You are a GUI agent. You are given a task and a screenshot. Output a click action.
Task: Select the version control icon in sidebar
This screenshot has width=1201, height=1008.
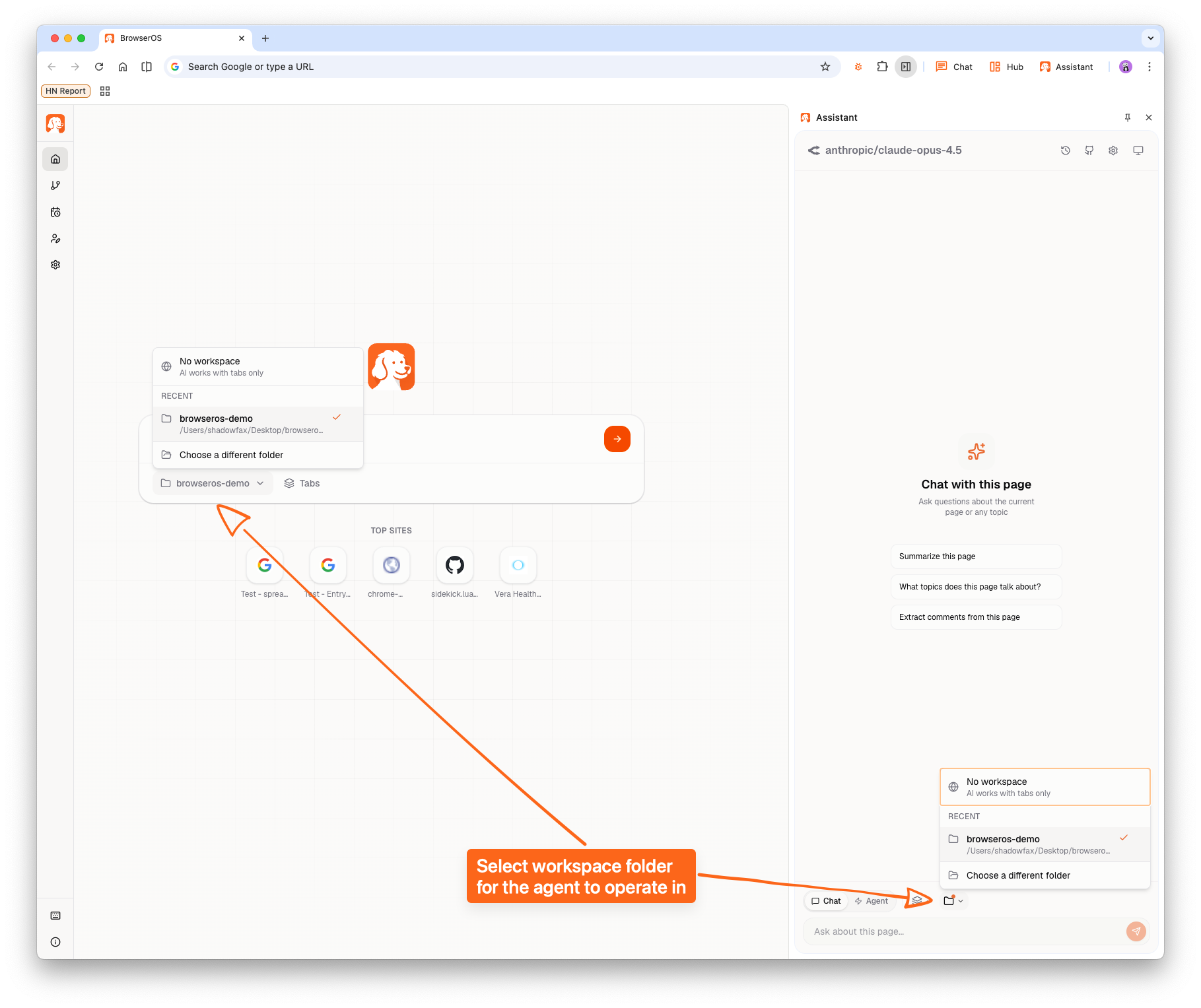(55, 185)
